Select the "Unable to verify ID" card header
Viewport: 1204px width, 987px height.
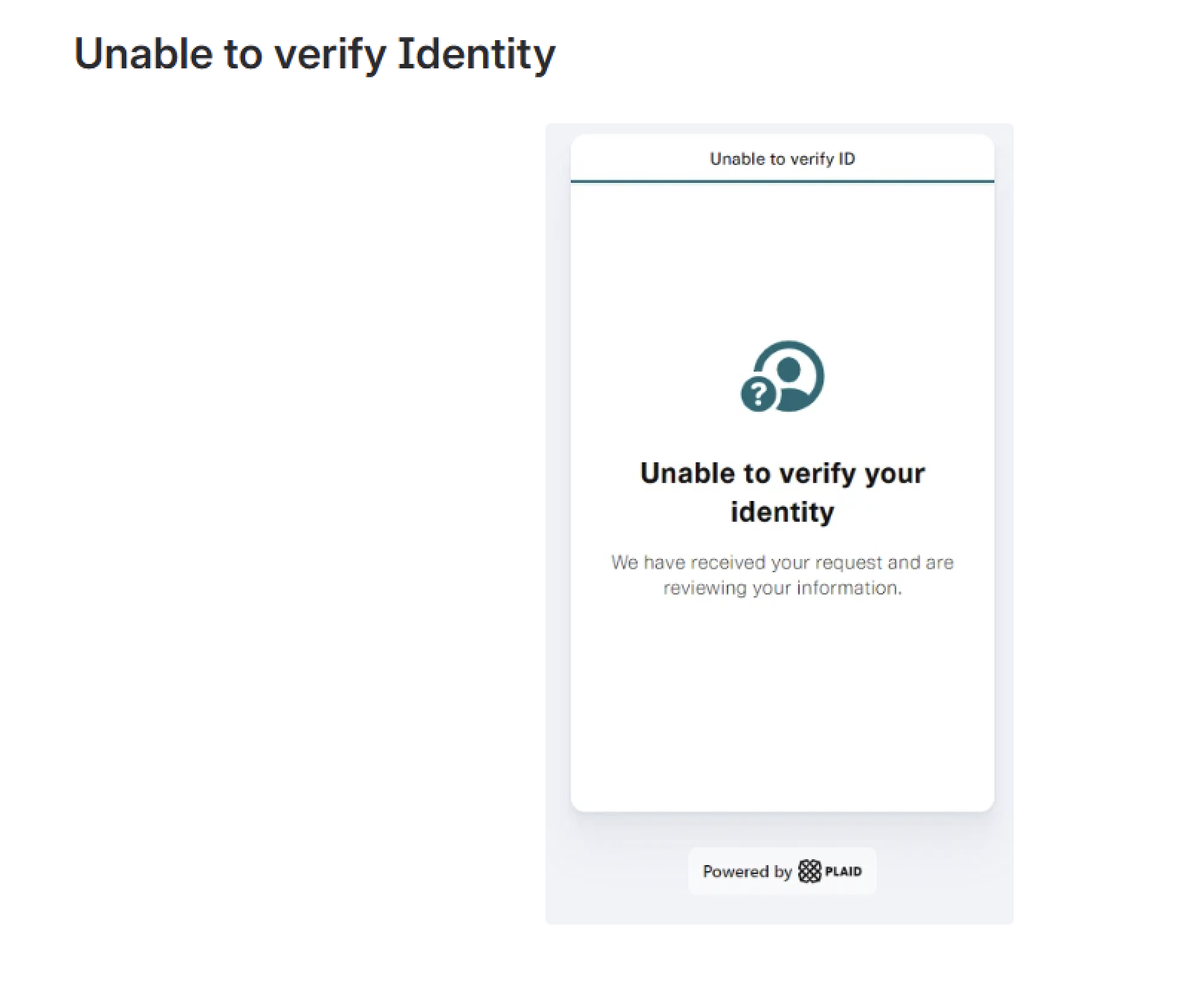[x=782, y=159]
